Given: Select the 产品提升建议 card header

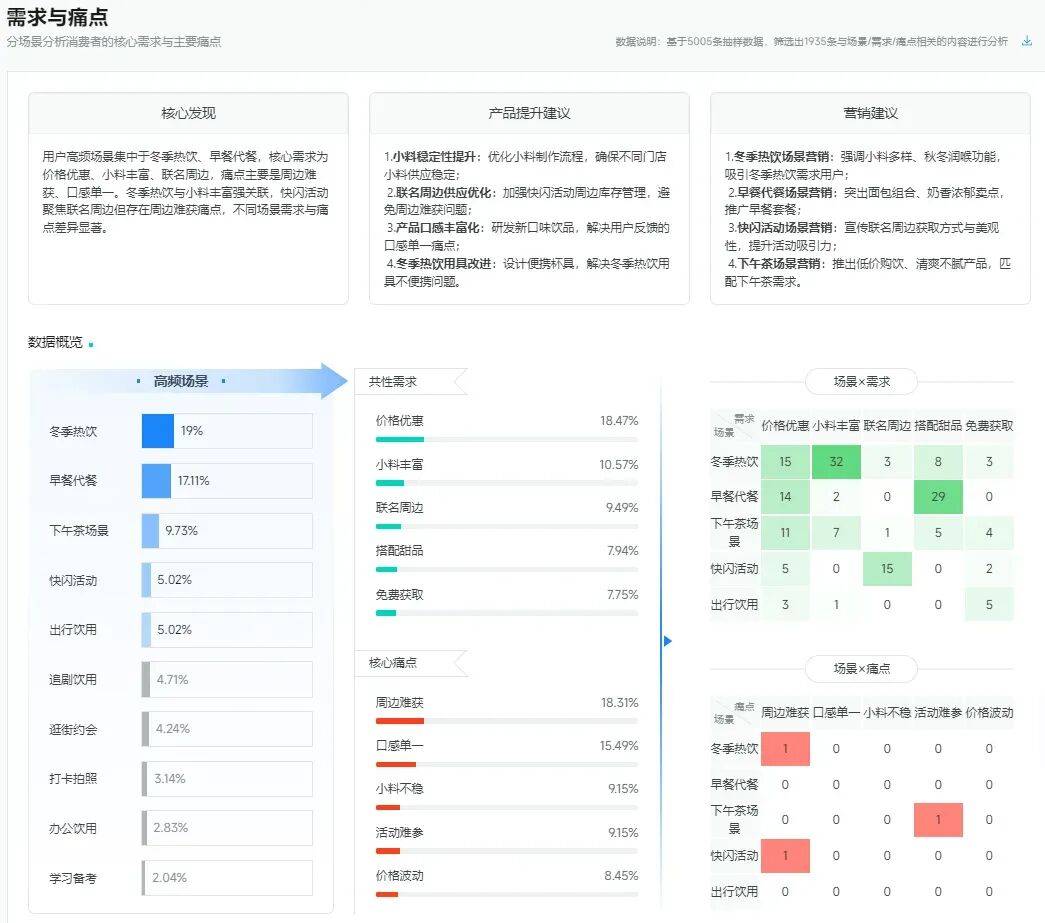Looking at the screenshot, I should tap(529, 113).
